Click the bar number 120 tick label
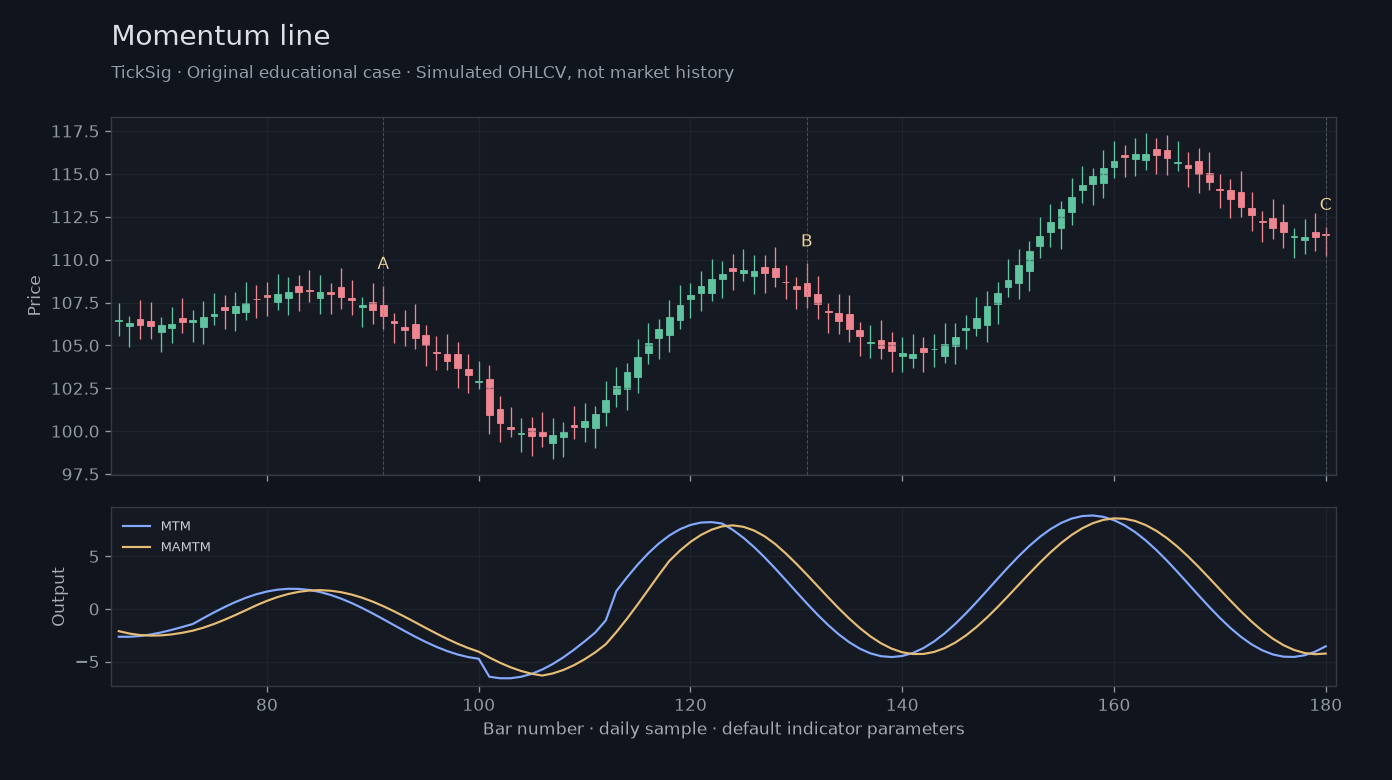This screenshot has width=1392, height=780. pos(690,704)
